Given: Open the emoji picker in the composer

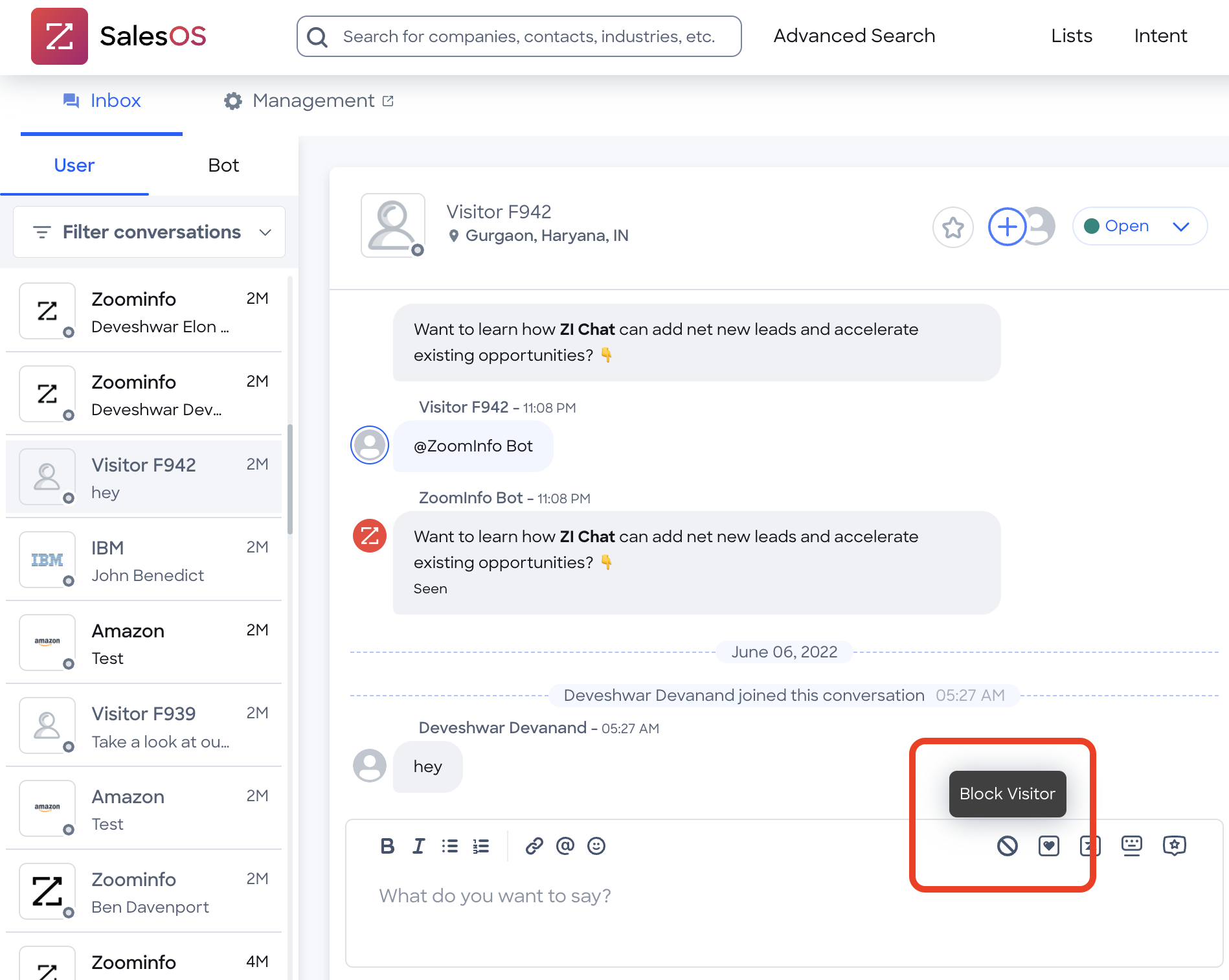Looking at the screenshot, I should pyautogui.click(x=596, y=846).
